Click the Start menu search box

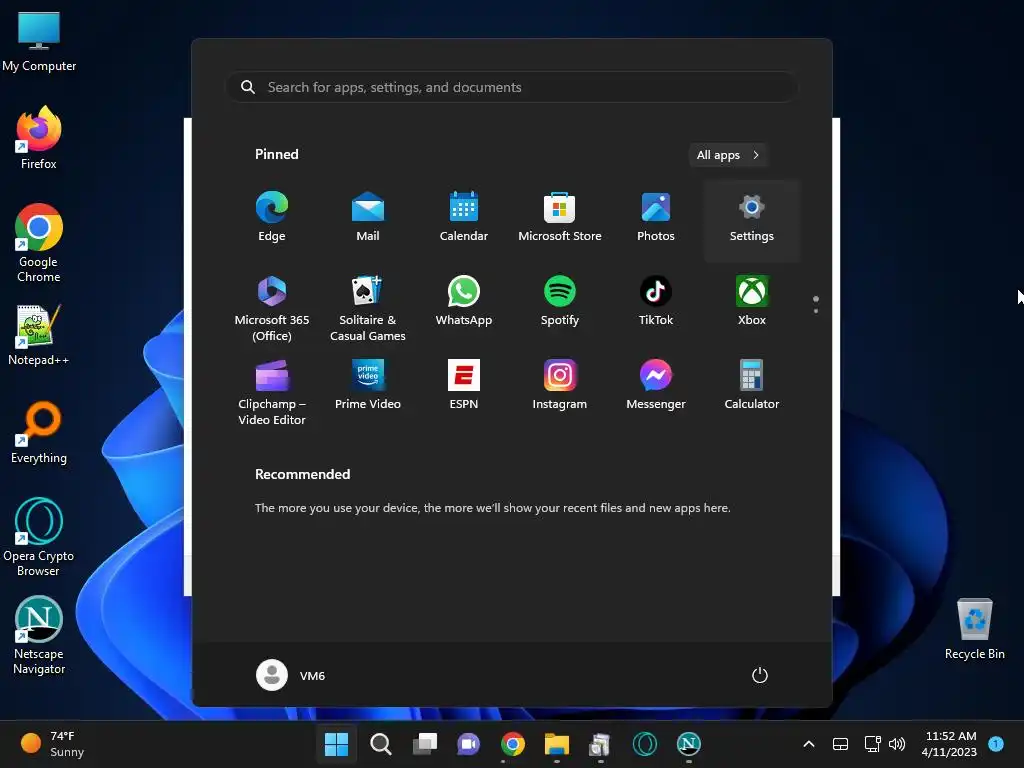(x=511, y=87)
